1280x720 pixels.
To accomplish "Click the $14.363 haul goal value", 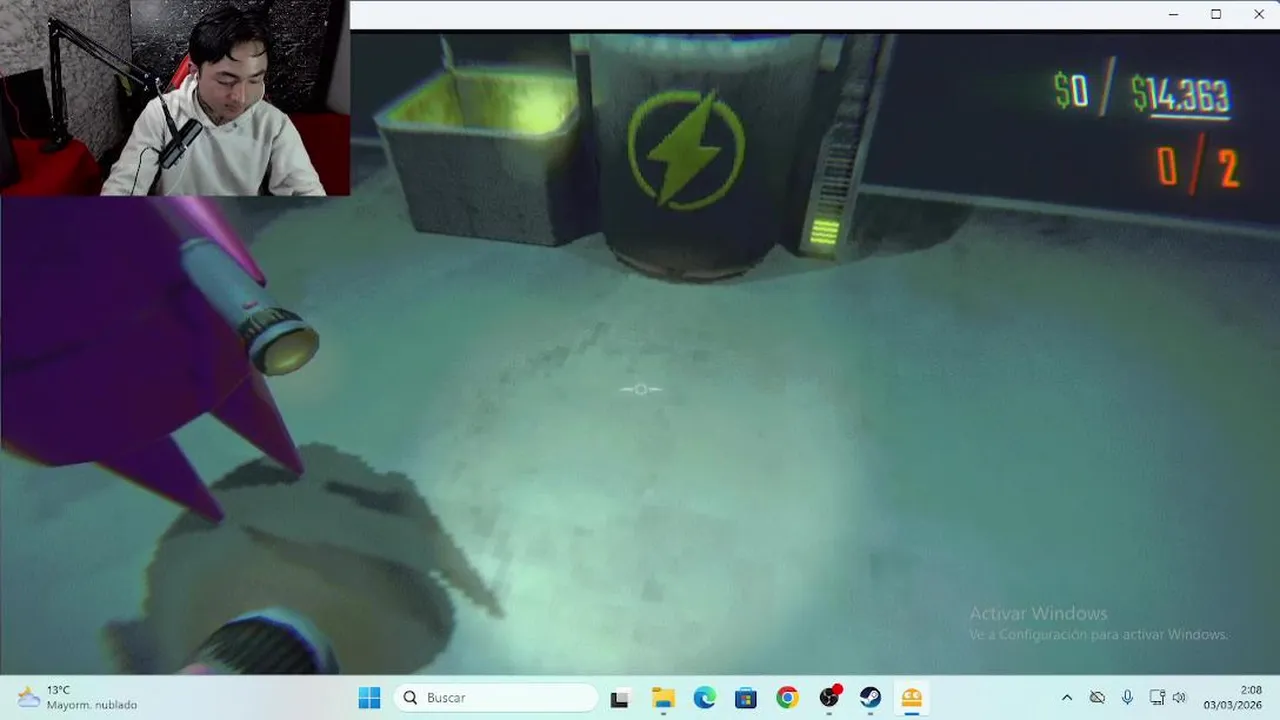I will click(1181, 96).
